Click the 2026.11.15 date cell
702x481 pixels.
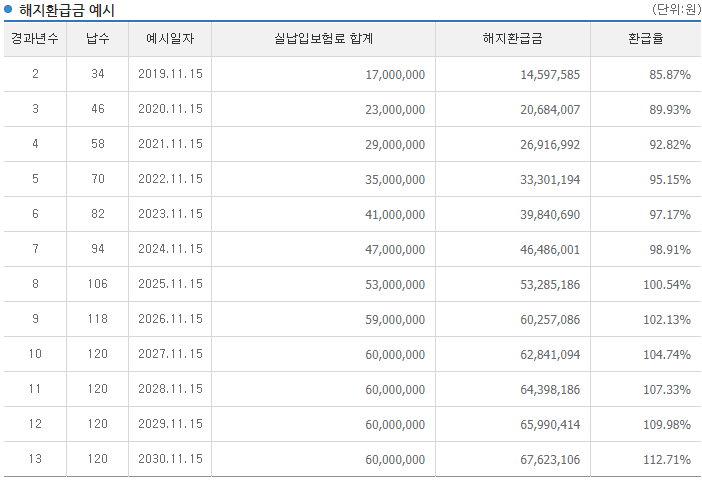point(170,320)
